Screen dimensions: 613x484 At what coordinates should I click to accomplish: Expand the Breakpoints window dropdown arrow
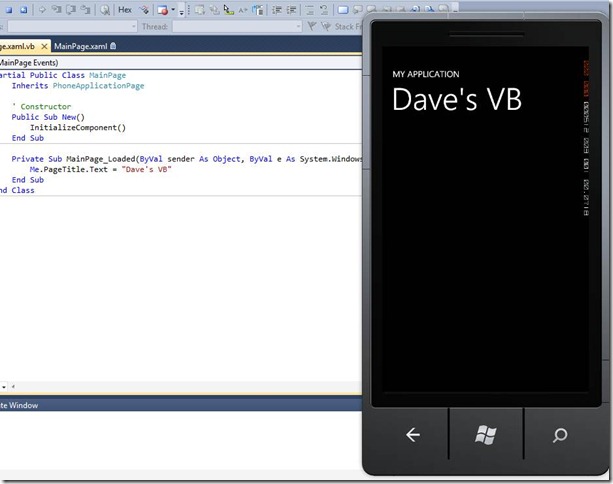173,10
